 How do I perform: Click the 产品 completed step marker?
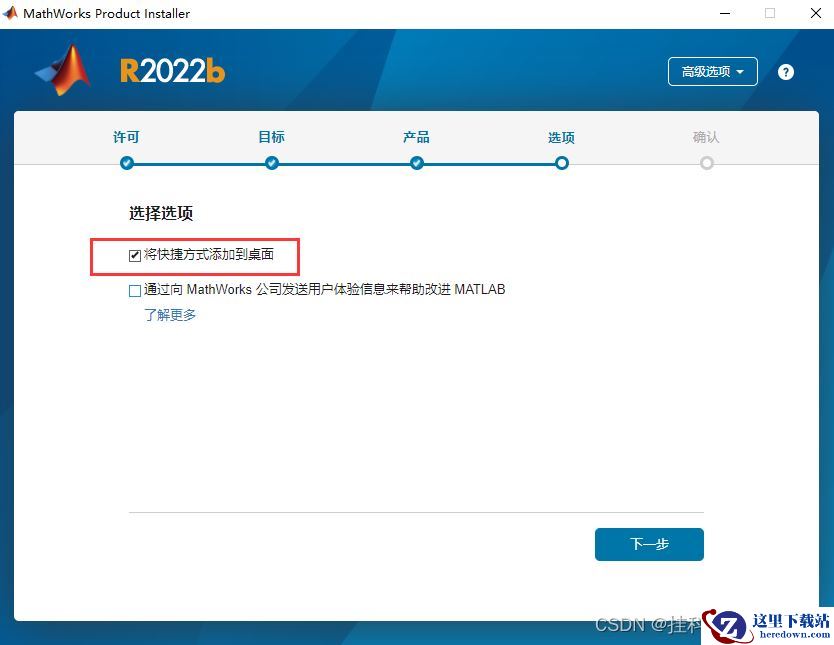coord(417,163)
